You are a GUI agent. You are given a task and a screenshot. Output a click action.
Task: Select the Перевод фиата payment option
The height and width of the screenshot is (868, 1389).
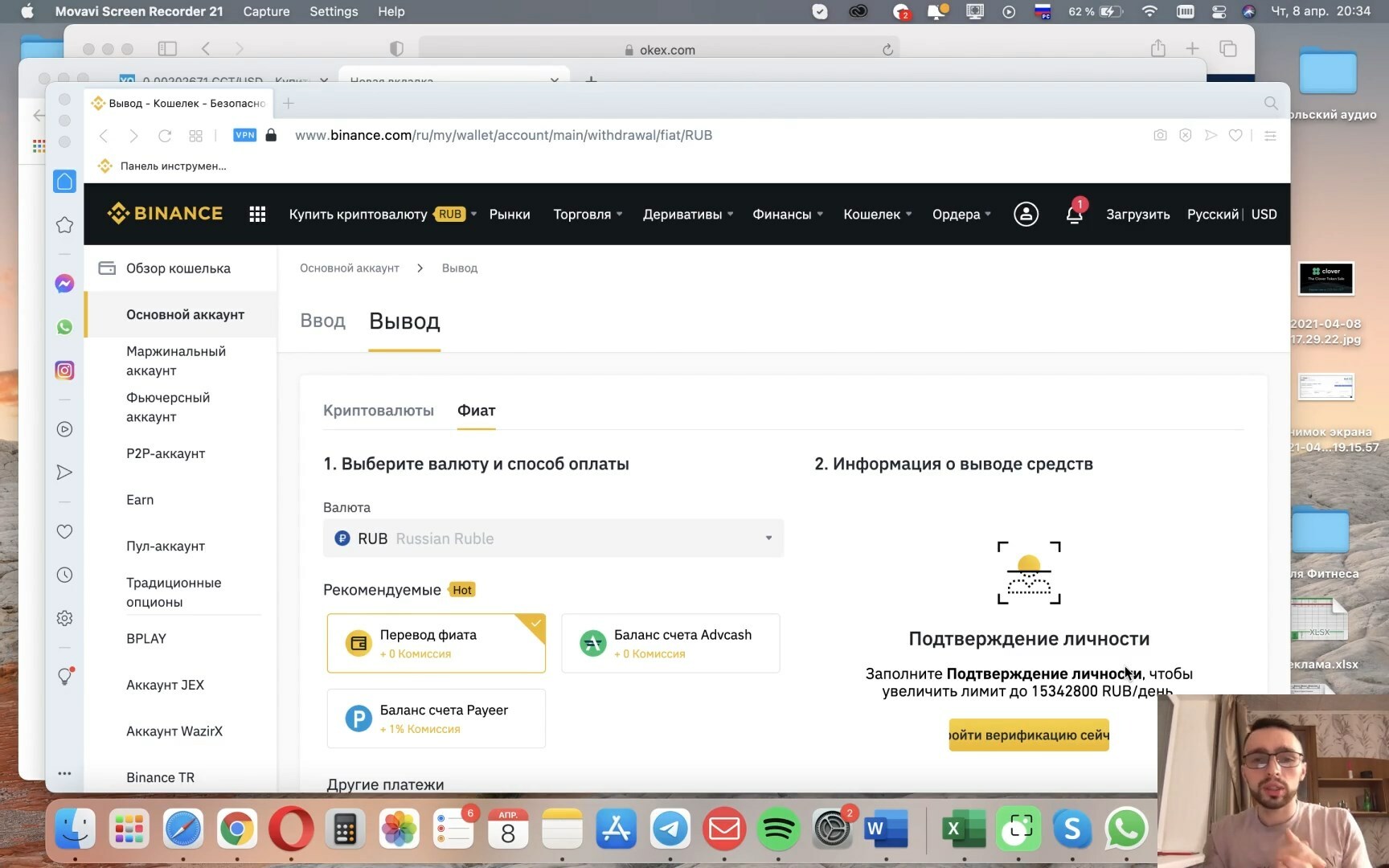tap(436, 644)
